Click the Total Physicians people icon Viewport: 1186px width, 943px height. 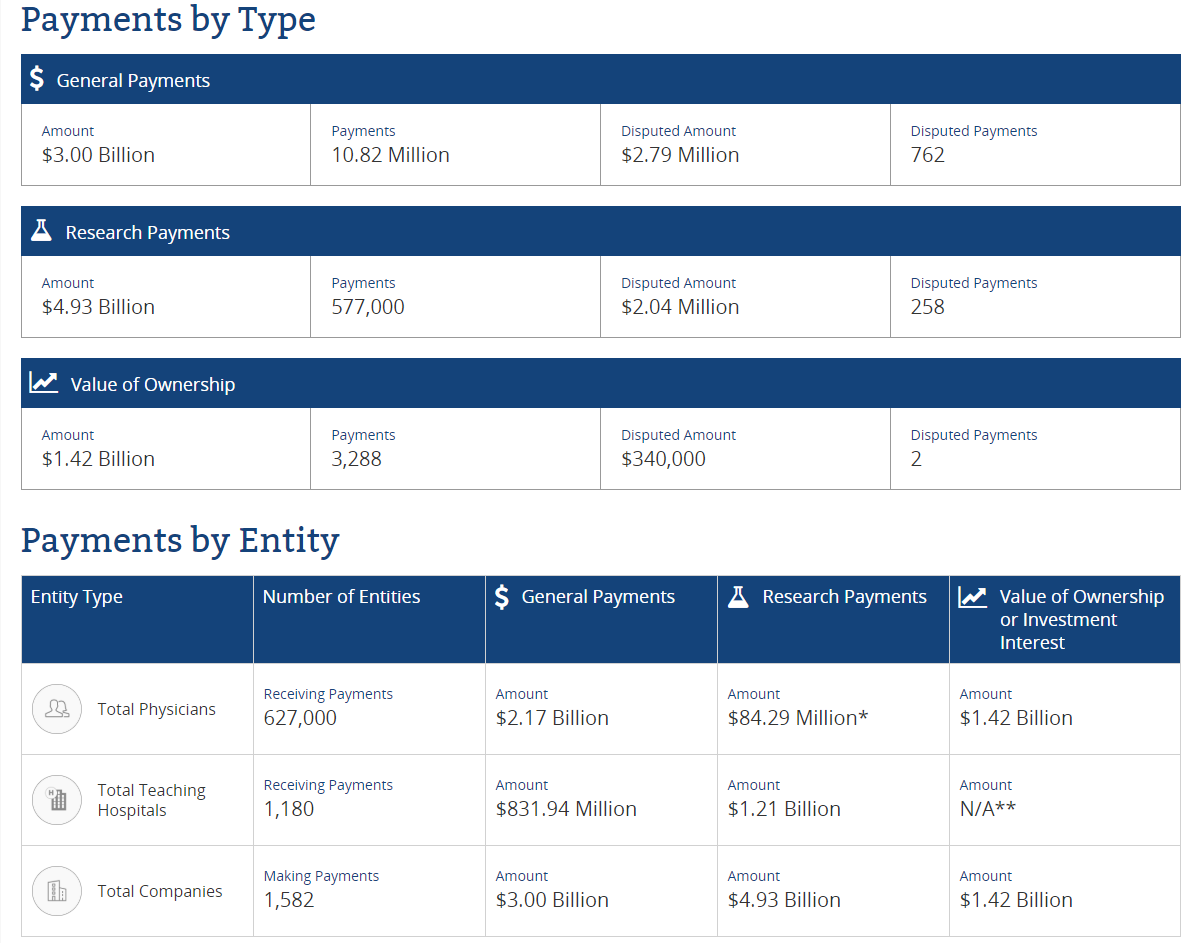[57, 709]
